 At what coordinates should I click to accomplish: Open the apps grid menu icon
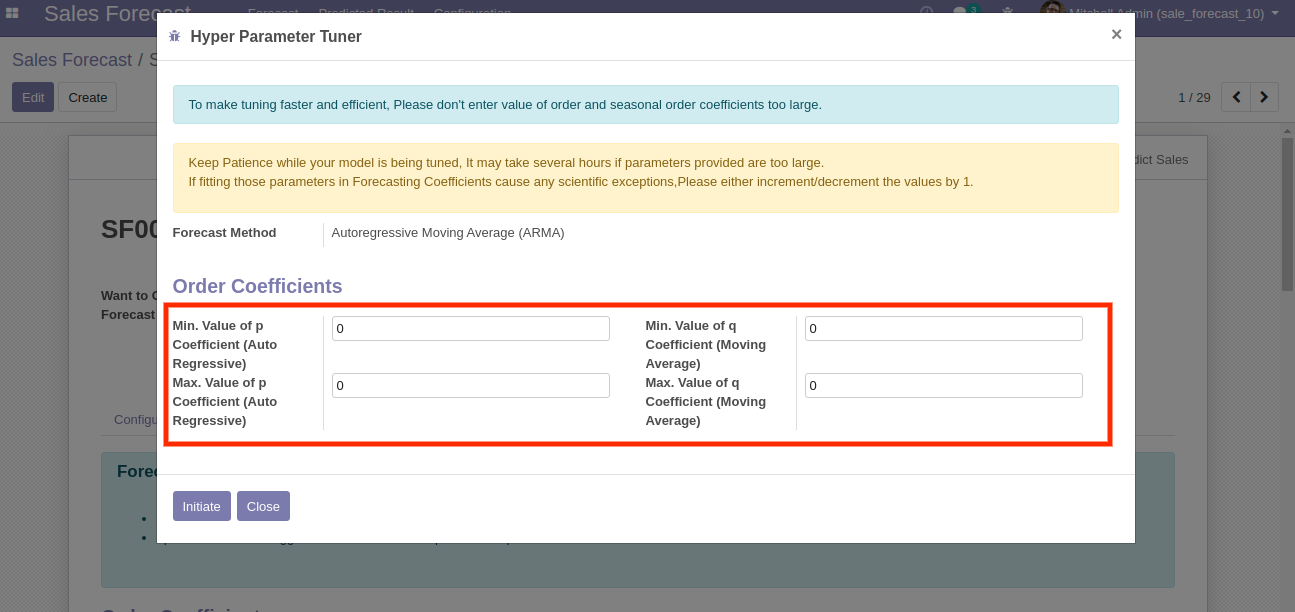pos(12,12)
